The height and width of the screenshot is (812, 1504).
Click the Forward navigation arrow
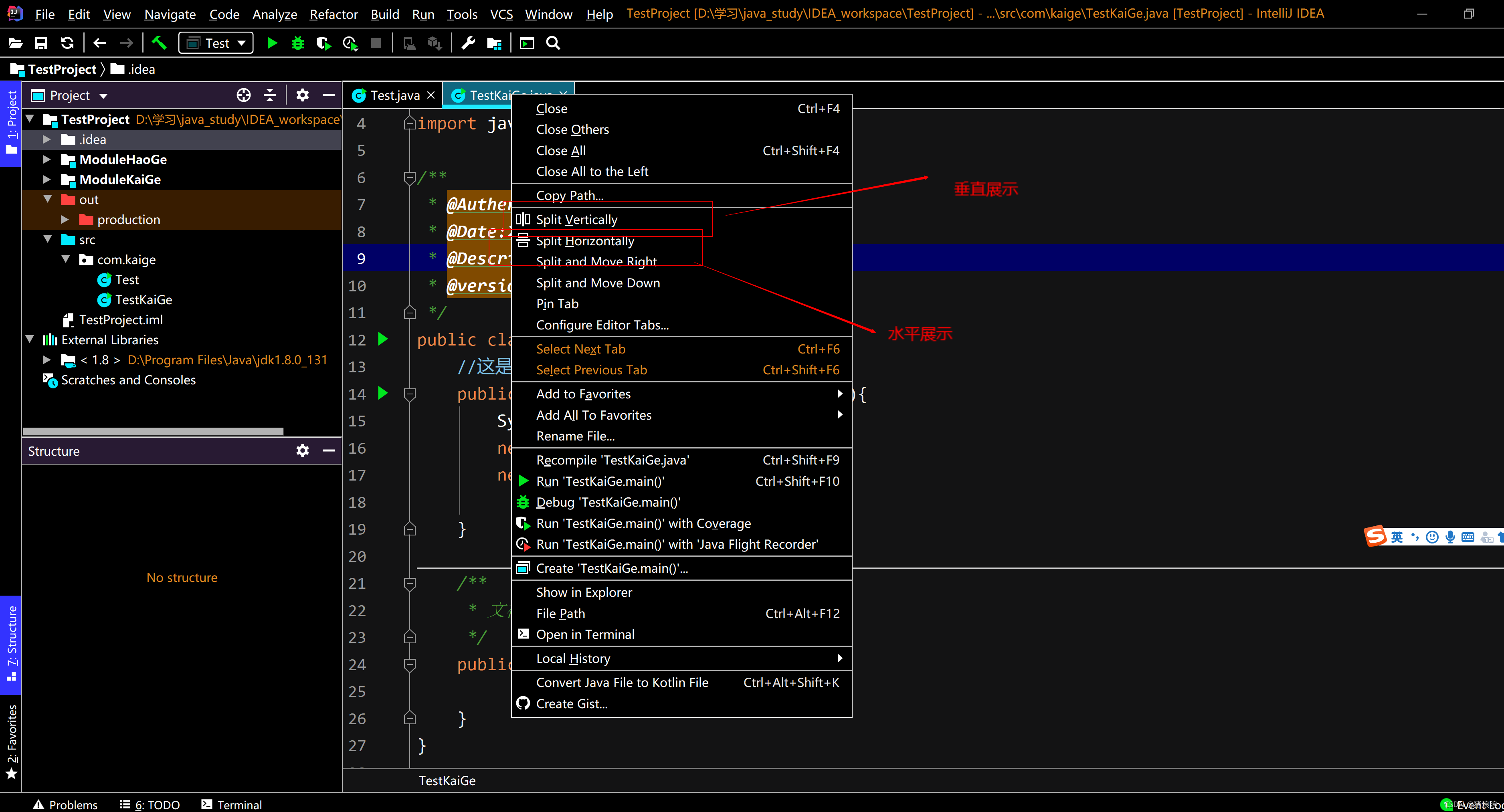click(x=126, y=43)
